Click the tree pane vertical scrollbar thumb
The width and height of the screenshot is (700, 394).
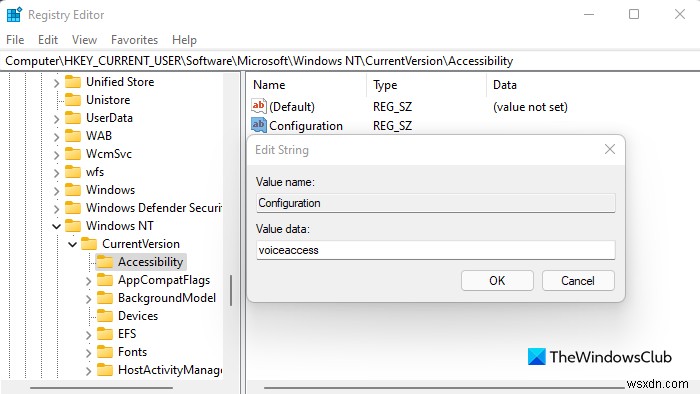tap(231, 290)
